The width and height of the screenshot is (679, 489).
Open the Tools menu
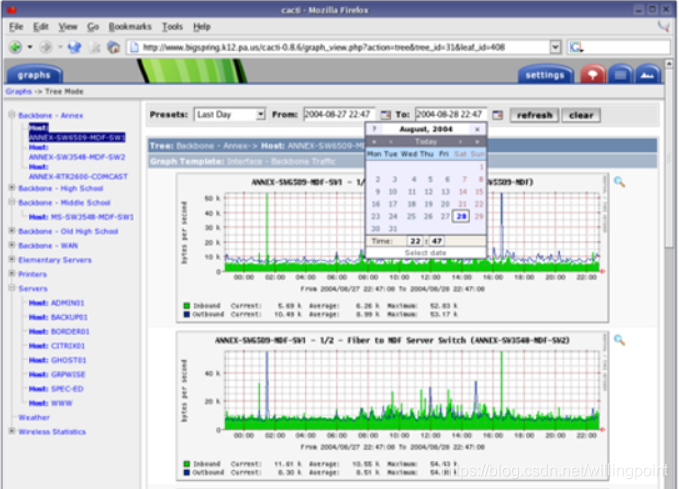[172, 27]
